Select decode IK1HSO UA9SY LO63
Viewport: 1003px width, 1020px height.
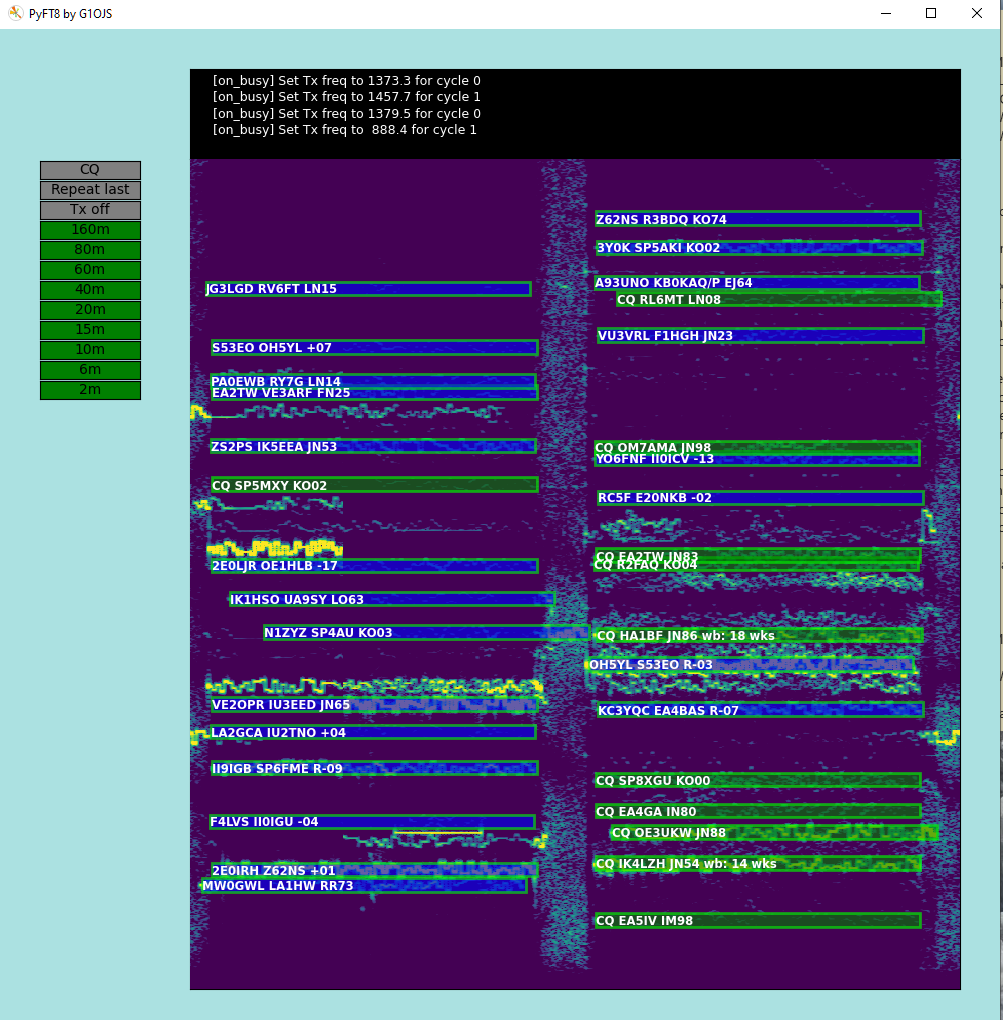pyautogui.click(x=392, y=600)
